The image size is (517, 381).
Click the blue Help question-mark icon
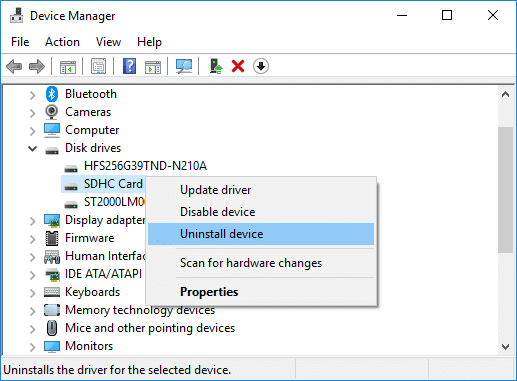click(x=129, y=66)
